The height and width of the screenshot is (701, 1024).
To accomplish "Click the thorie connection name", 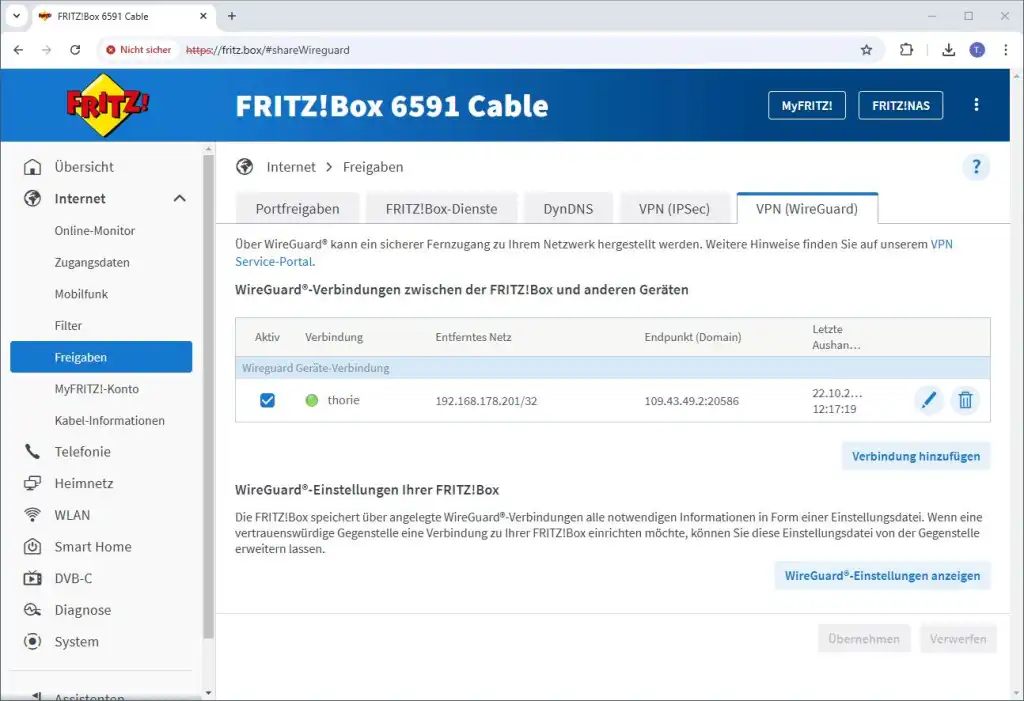I will (344, 400).
